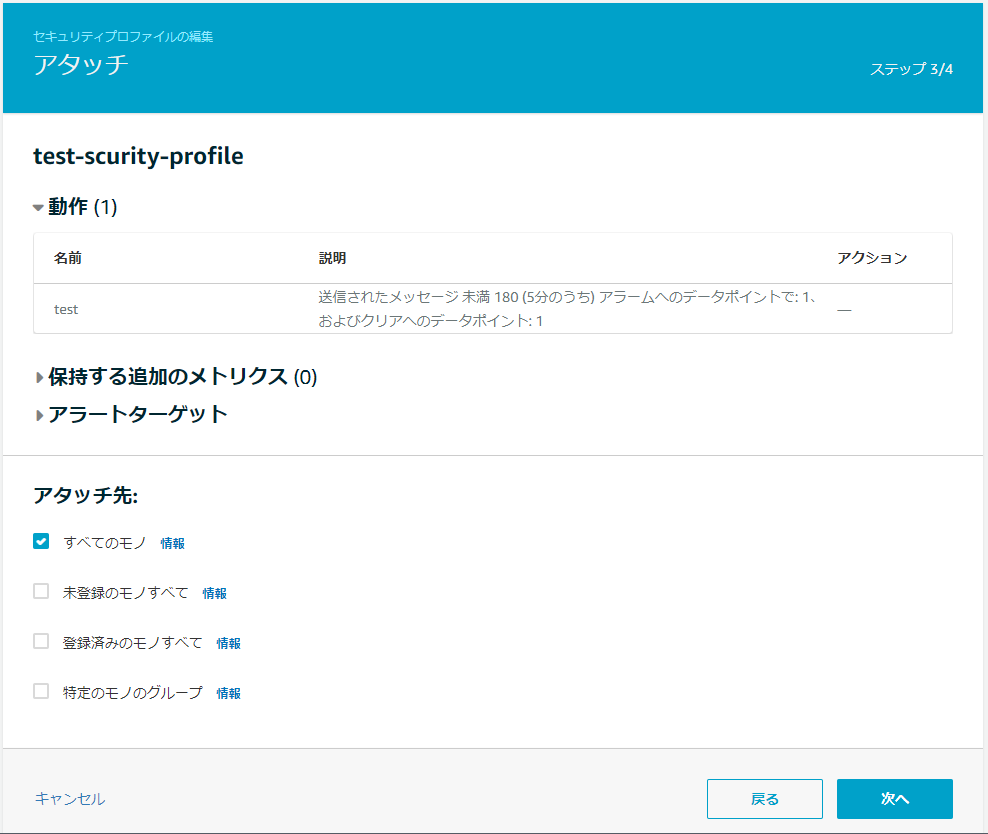Click the キャンセル link
This screenshot has height=834, width=988.
[69, 799]
